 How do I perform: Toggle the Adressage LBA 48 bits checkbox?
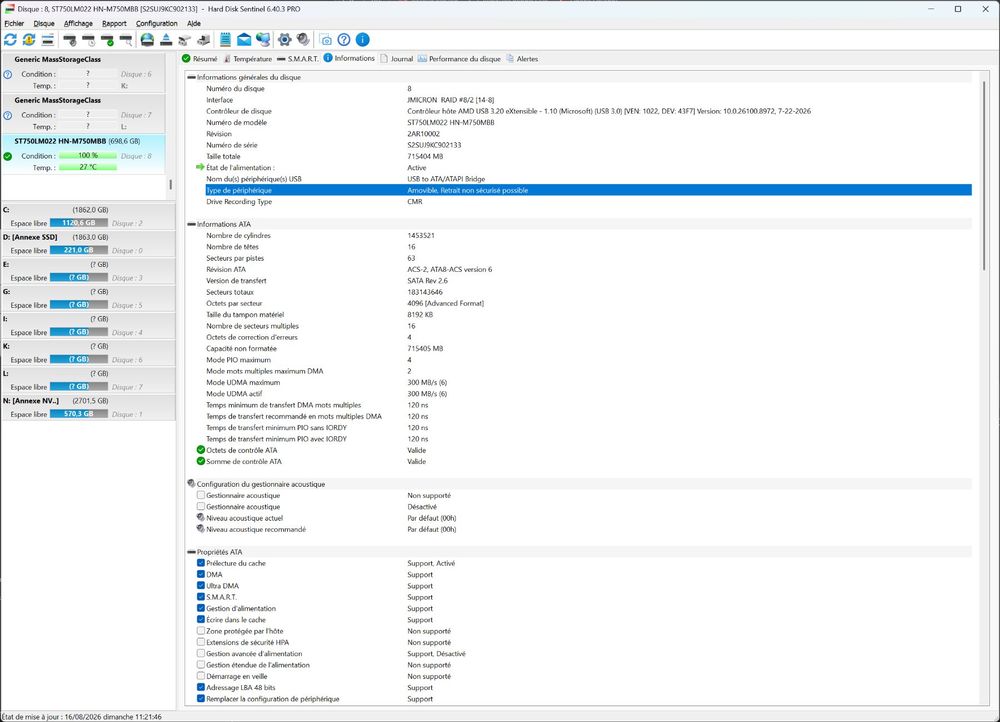[x=201, y=688]
